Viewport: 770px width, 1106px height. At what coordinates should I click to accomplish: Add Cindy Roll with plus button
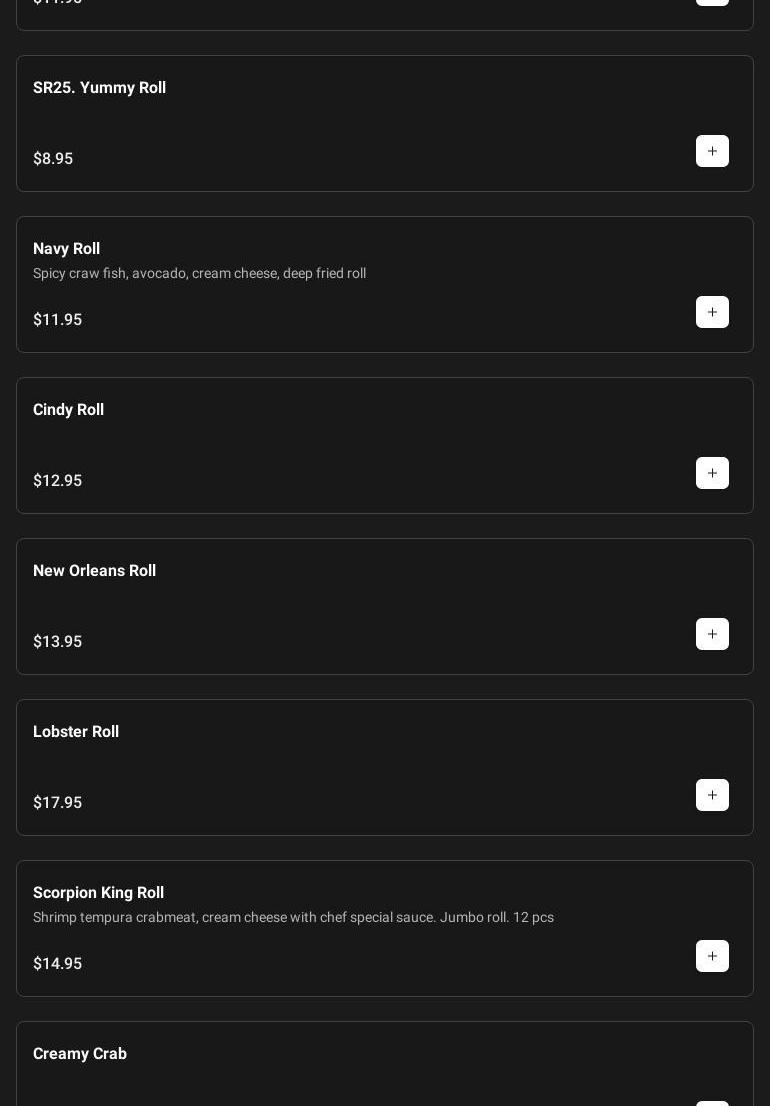tap(712, 473)
